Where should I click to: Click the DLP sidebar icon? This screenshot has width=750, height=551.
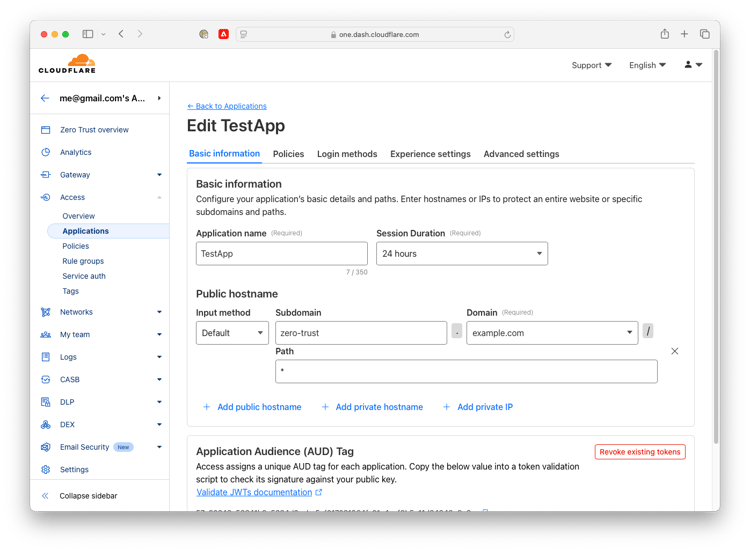[x=45, y=402]
